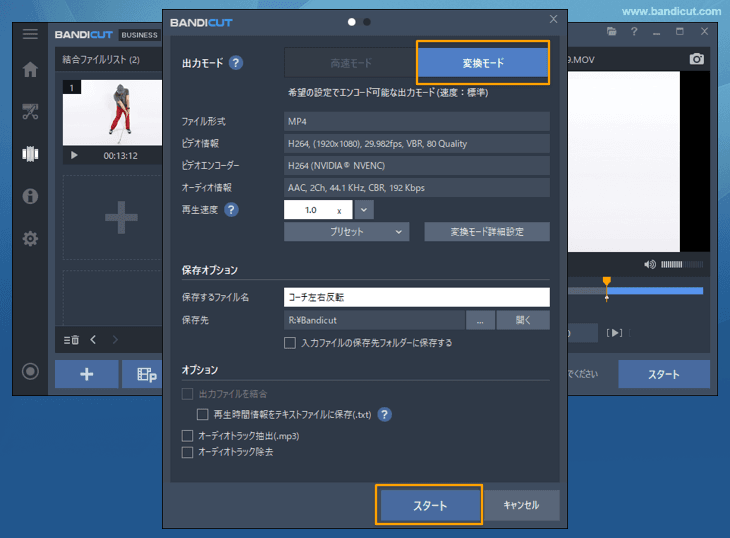Select the Cut mode scissors icon
This screenshot has width=730, height=538.
[30, 111]
